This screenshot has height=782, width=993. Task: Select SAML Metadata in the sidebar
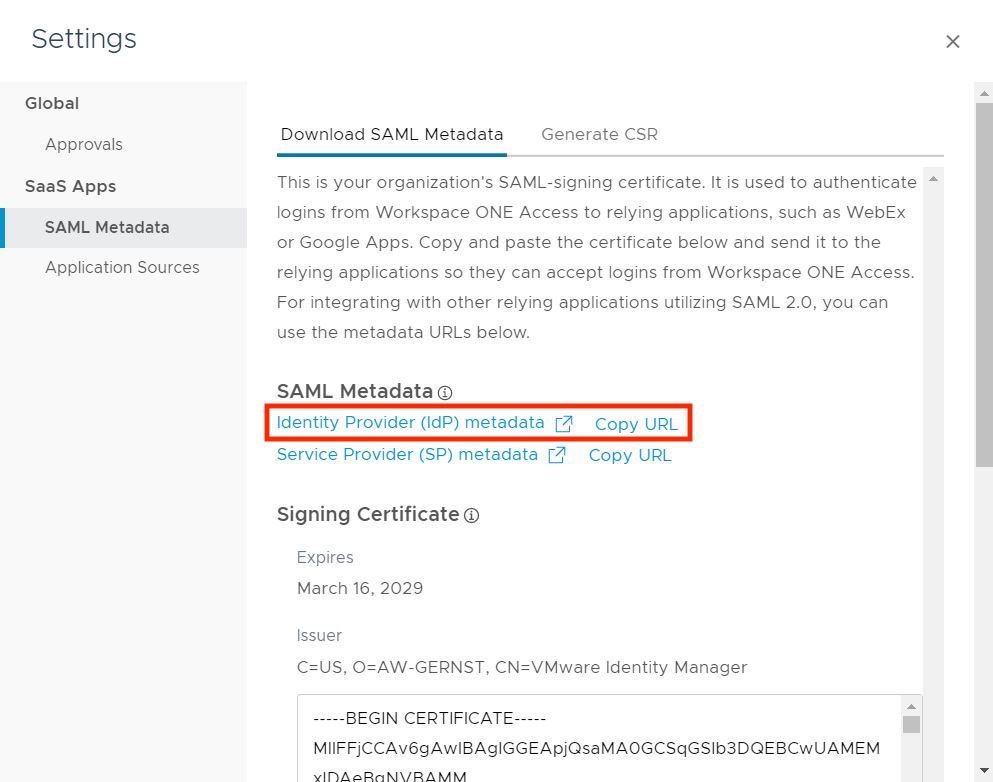click(107, 227)
